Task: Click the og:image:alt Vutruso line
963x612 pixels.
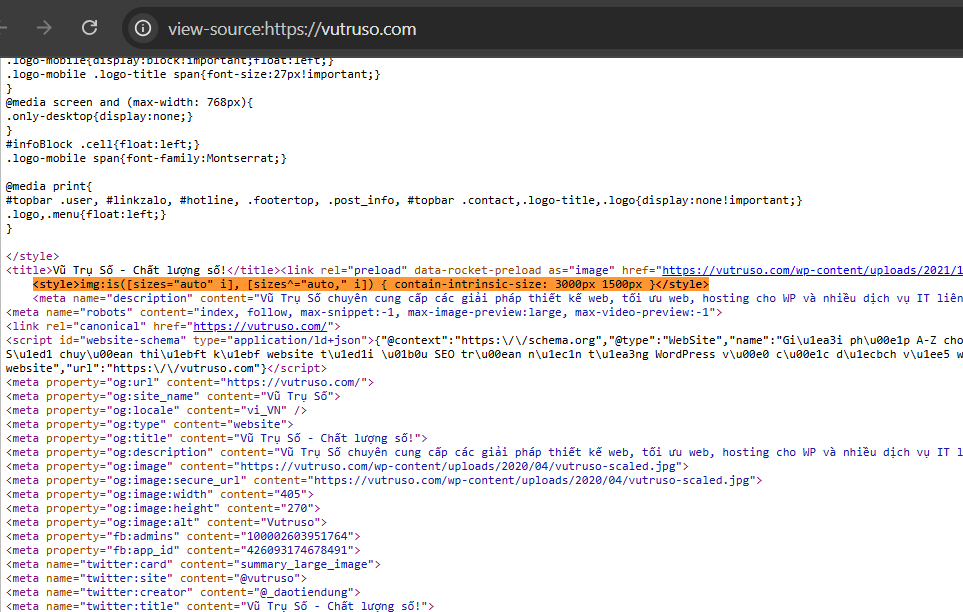Action: [x=166, y=523]
